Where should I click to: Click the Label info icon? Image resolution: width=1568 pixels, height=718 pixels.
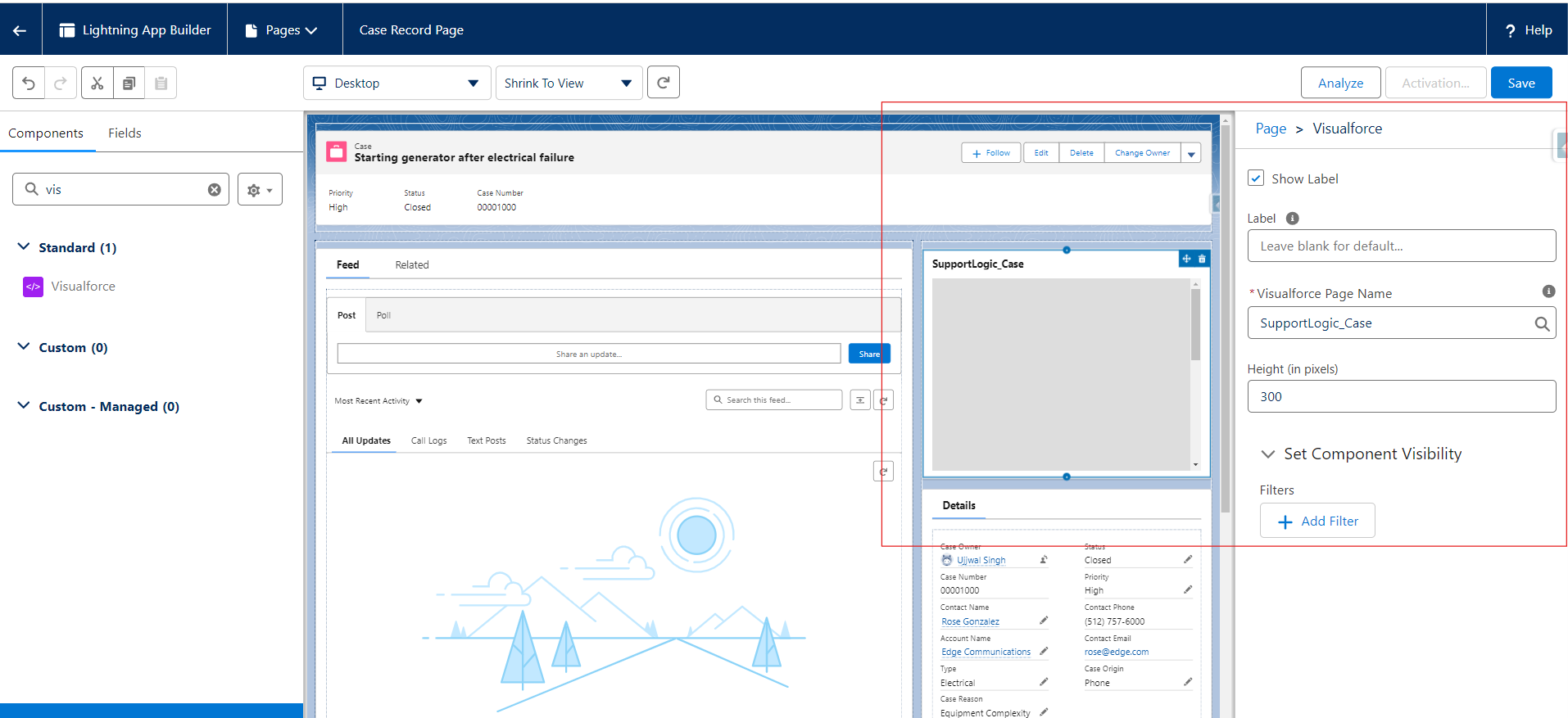1293,218
